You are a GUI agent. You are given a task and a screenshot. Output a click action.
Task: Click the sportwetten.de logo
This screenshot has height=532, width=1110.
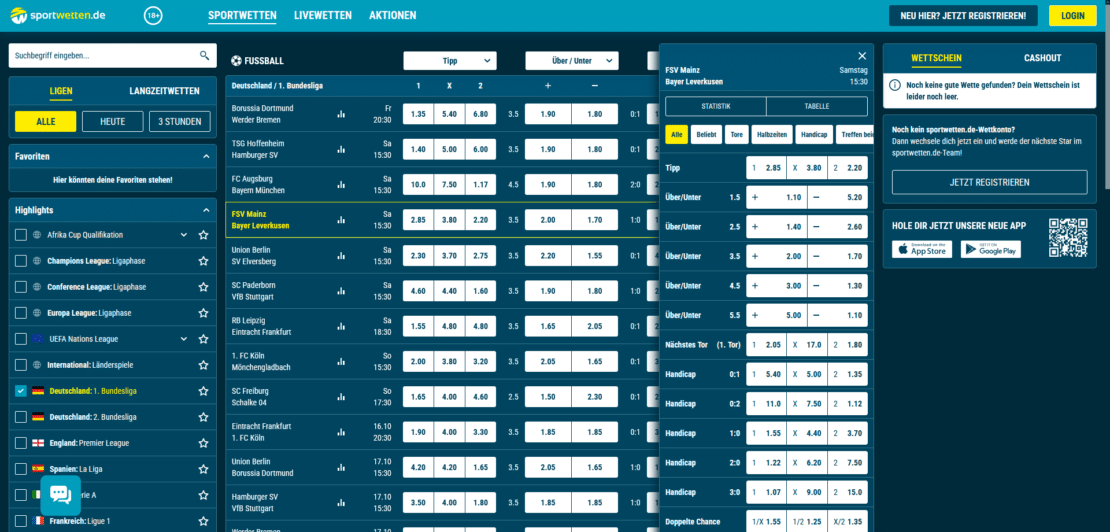tap(58, 15)
